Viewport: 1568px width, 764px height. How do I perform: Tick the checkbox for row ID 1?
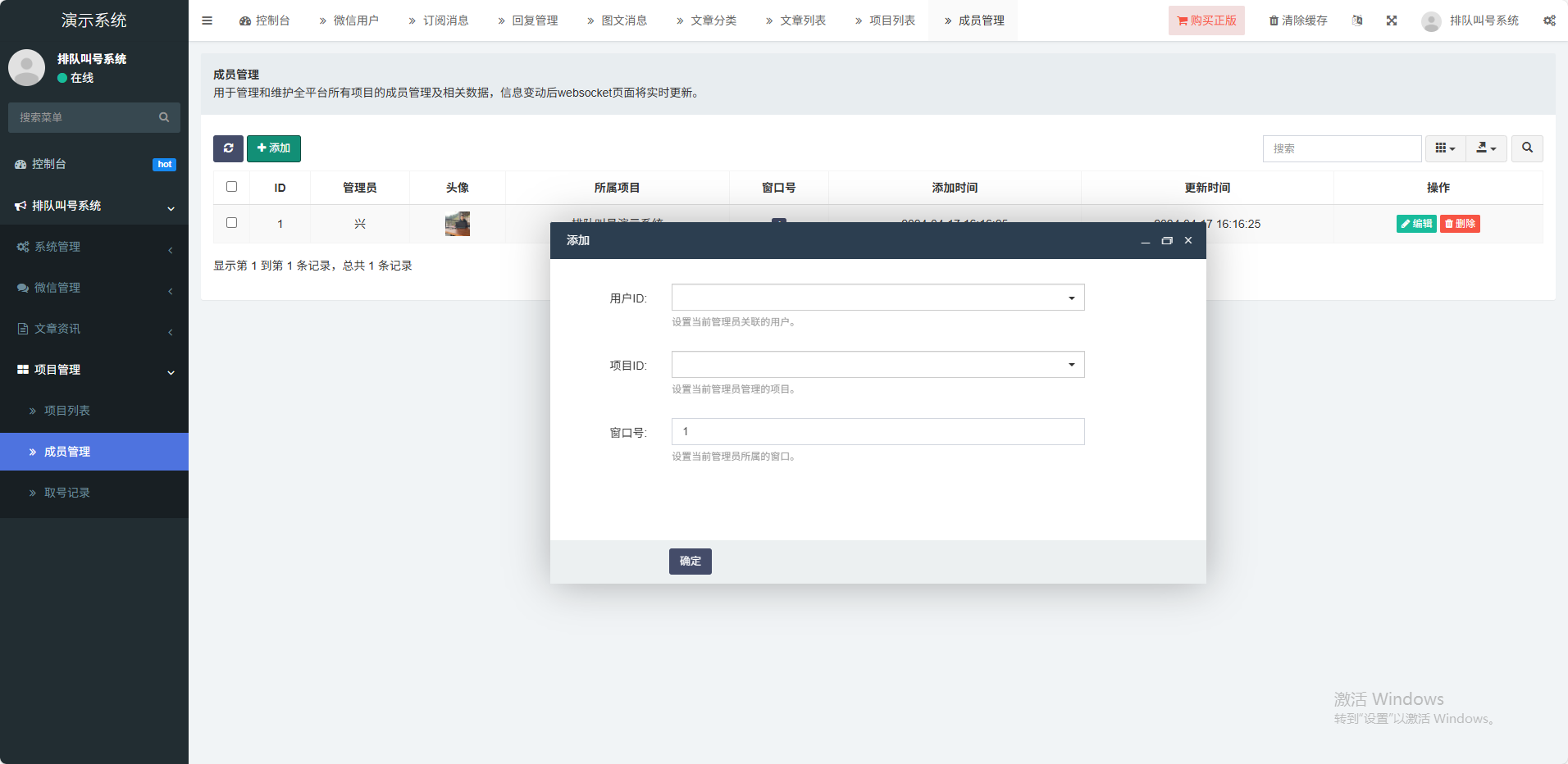click(232, 223)
